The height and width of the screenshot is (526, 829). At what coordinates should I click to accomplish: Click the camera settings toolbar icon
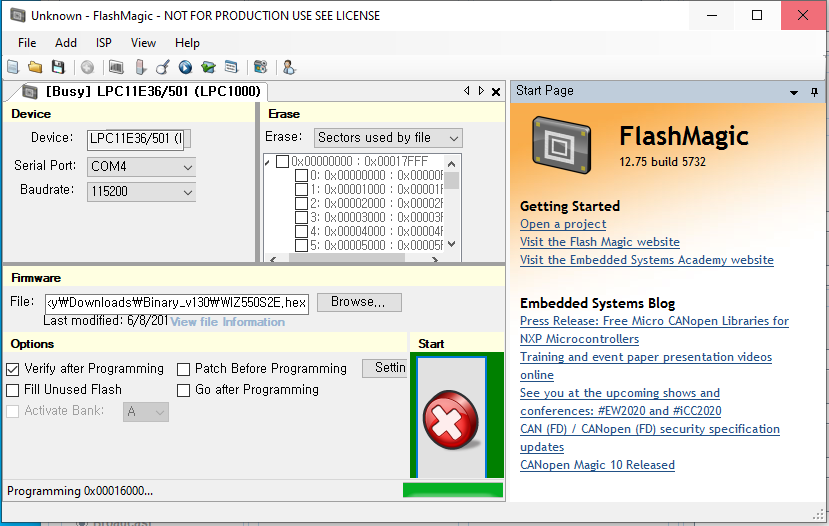(261, 67)
